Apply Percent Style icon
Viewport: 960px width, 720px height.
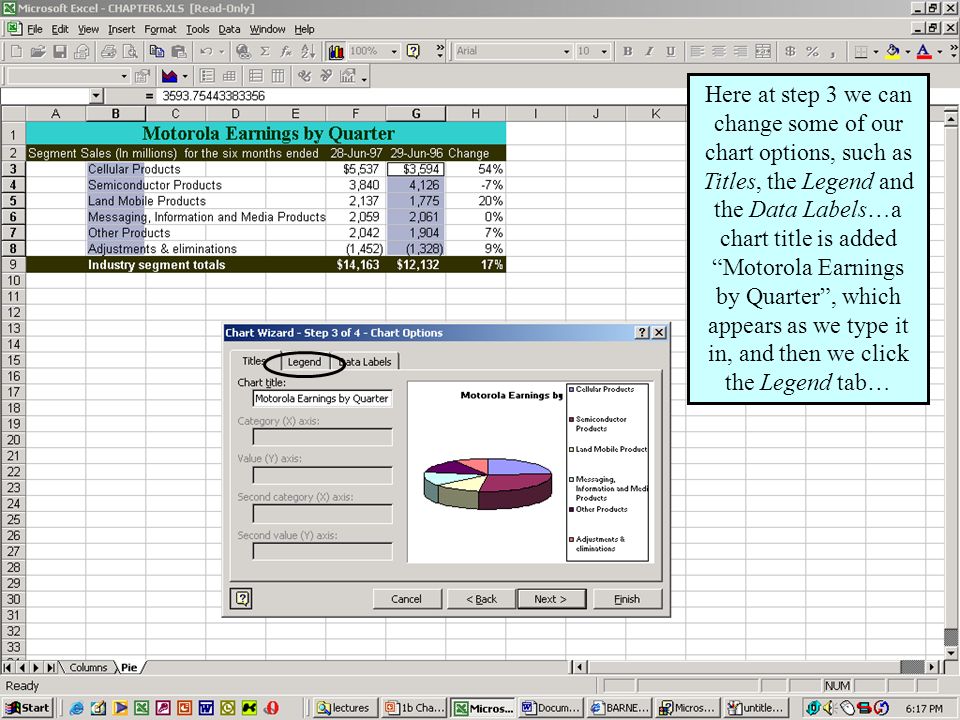coord(812,51)
